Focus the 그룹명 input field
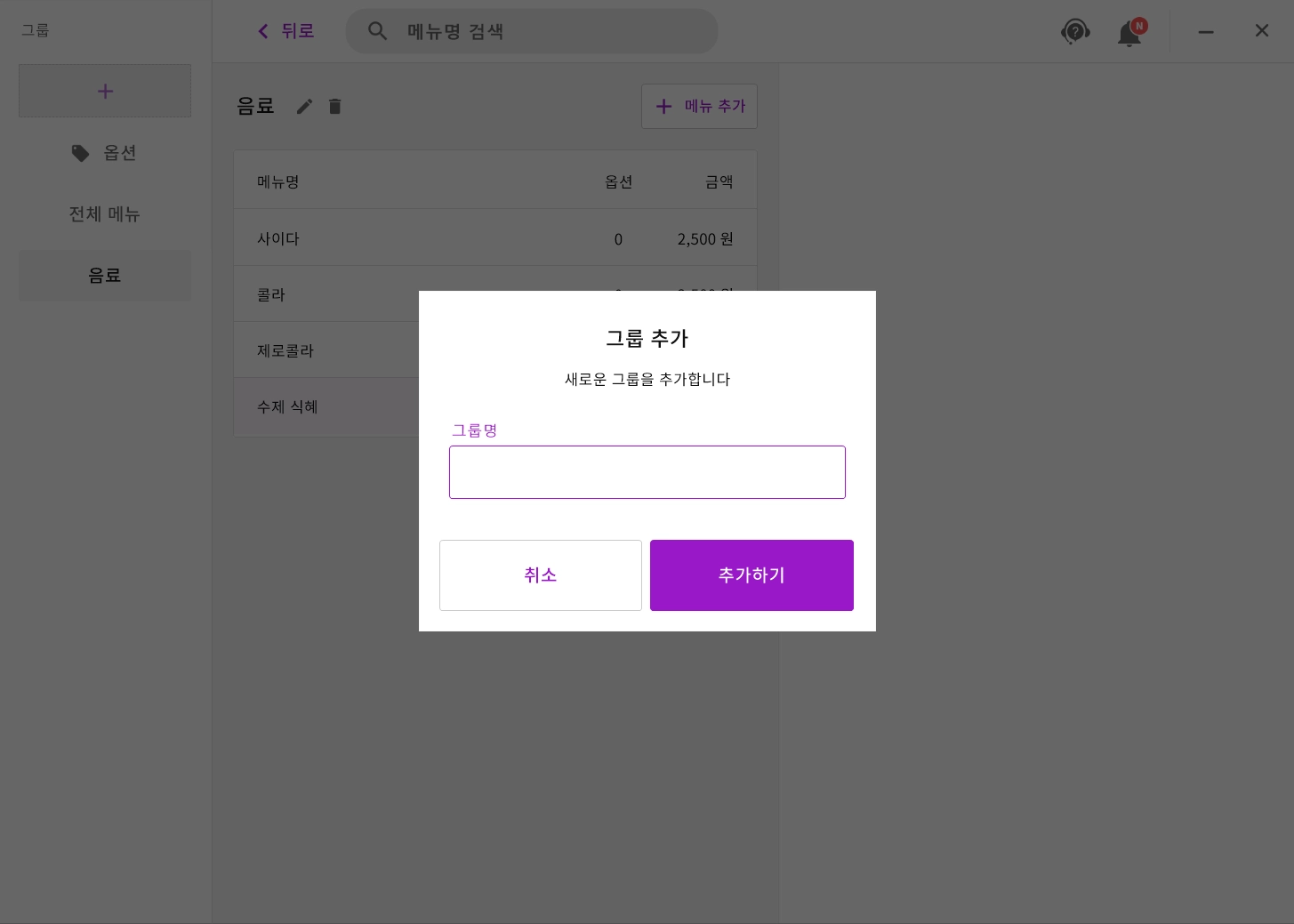 [x=647, y=472]
